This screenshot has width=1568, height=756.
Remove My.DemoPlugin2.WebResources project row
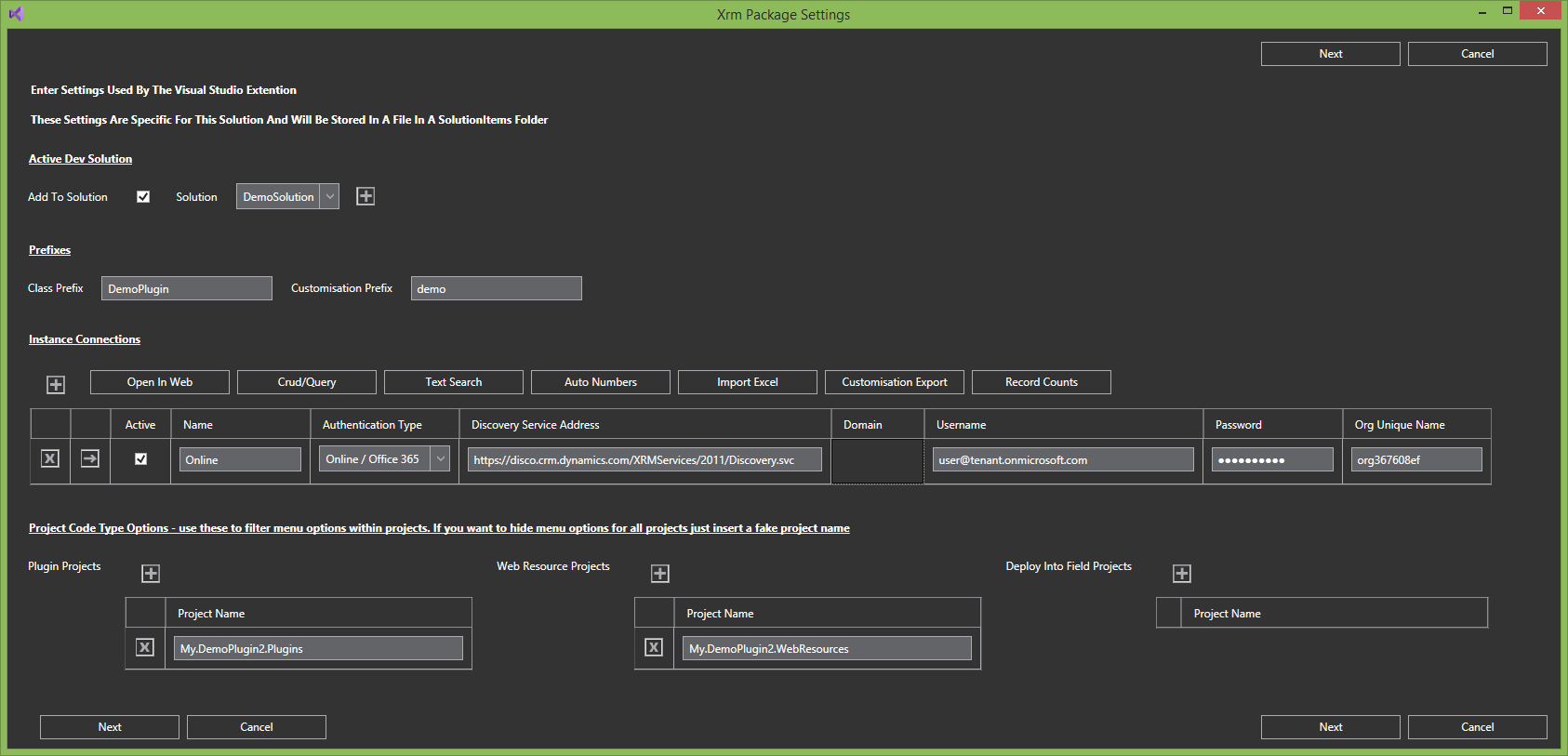coord(654,647)
